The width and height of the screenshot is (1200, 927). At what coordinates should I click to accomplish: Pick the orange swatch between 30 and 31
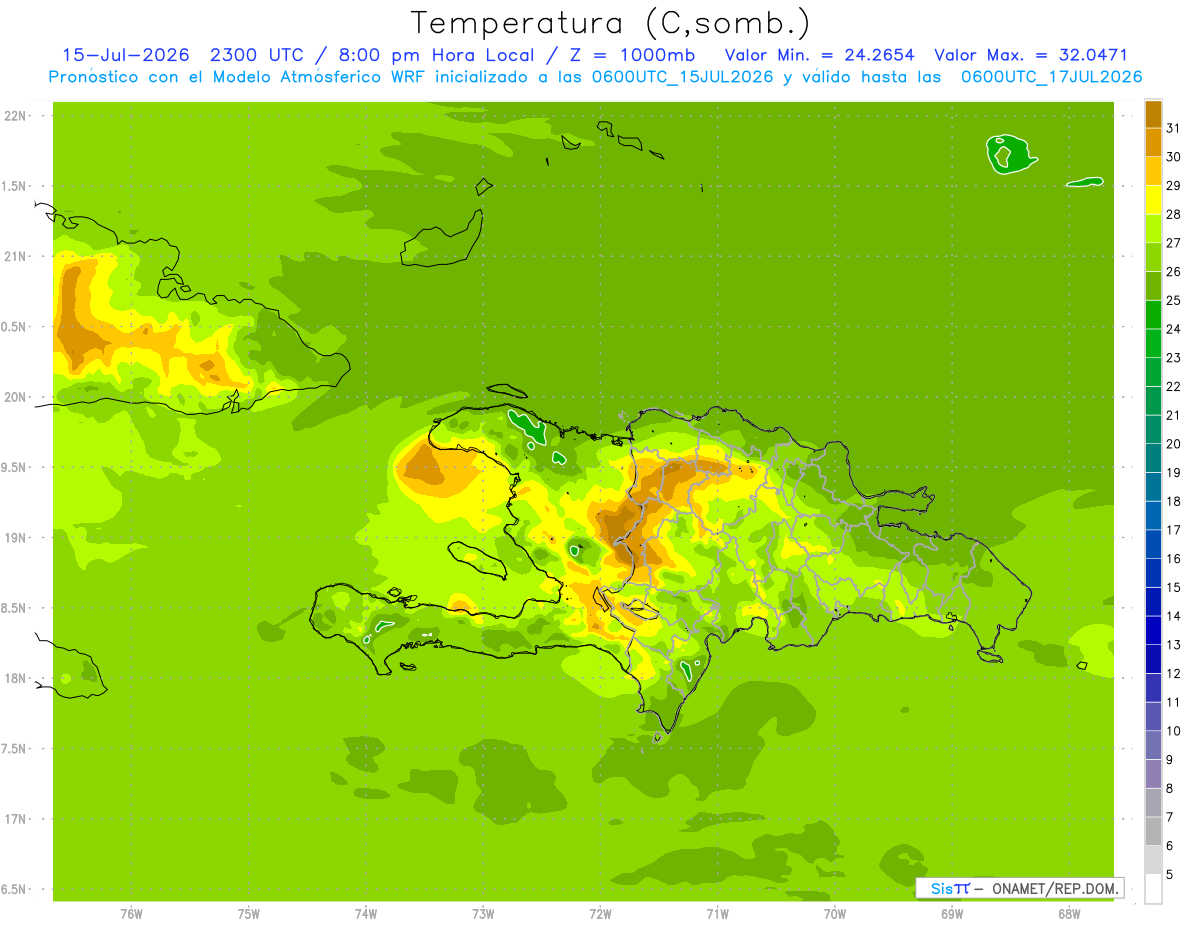coord(1153,142)
